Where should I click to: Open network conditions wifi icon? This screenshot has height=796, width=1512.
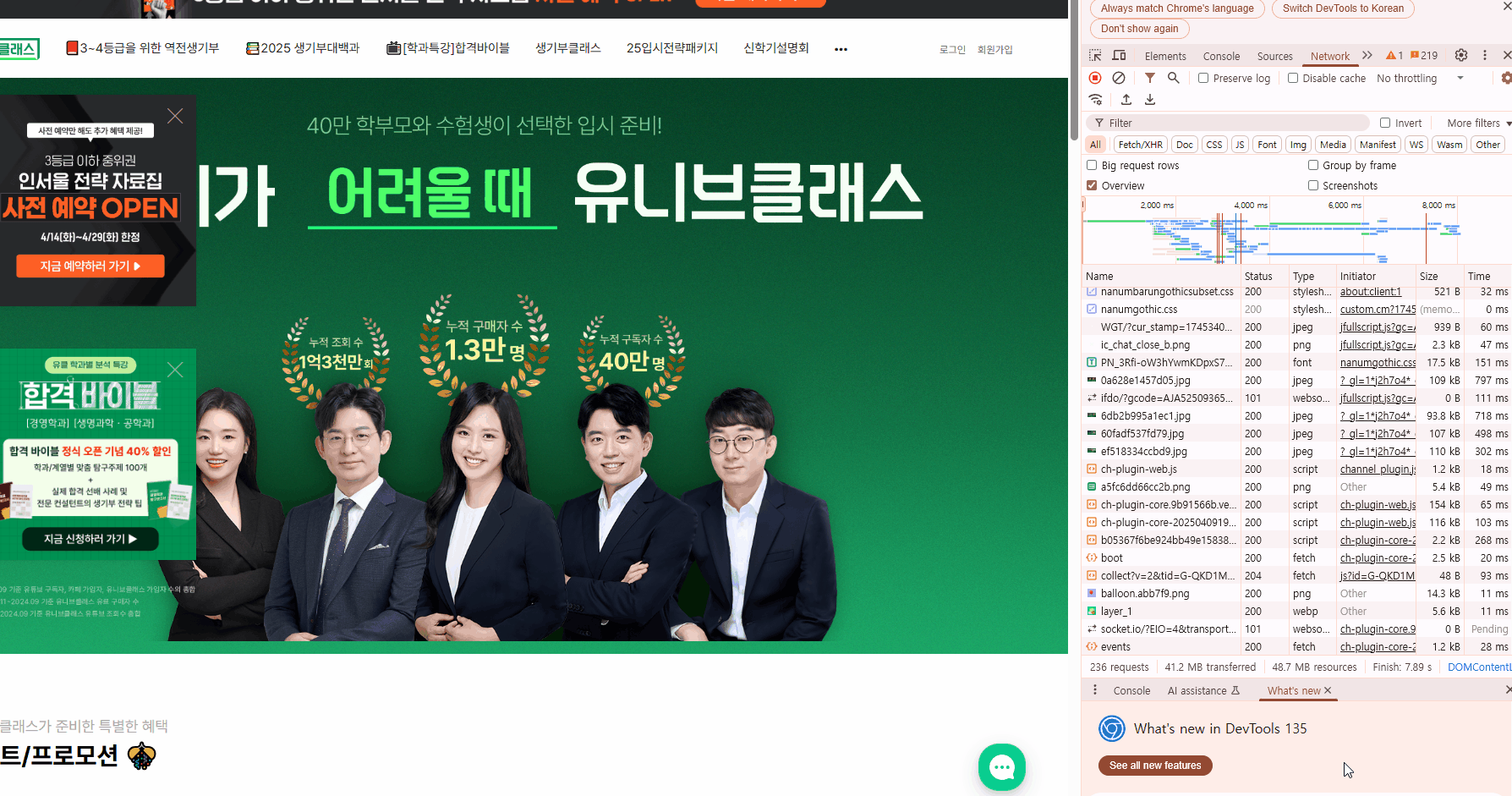1095,100
